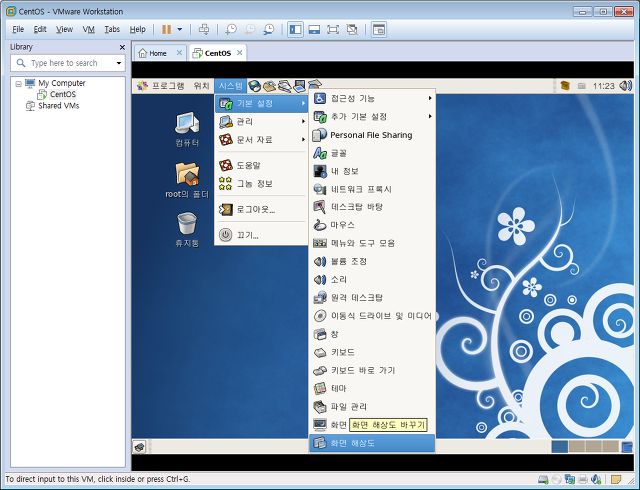640x490 pixels.
Task: Open the Edit menu
Action: pyautogui.click(x=40, y=29)
